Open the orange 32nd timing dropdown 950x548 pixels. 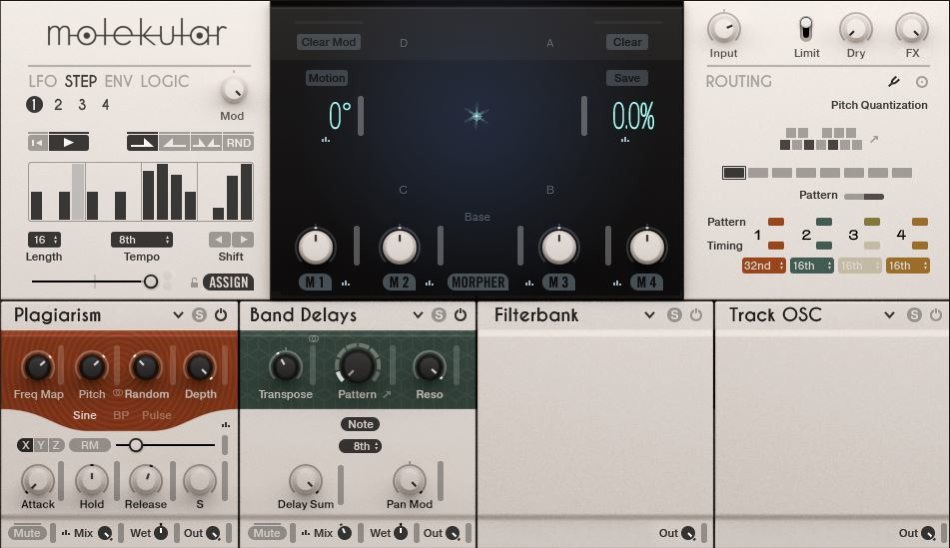tap(763, 266)
